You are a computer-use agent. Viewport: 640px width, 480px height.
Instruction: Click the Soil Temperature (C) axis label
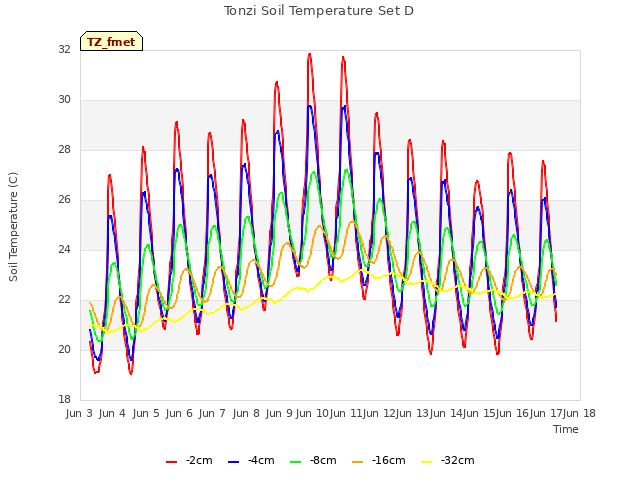[13, 227]
